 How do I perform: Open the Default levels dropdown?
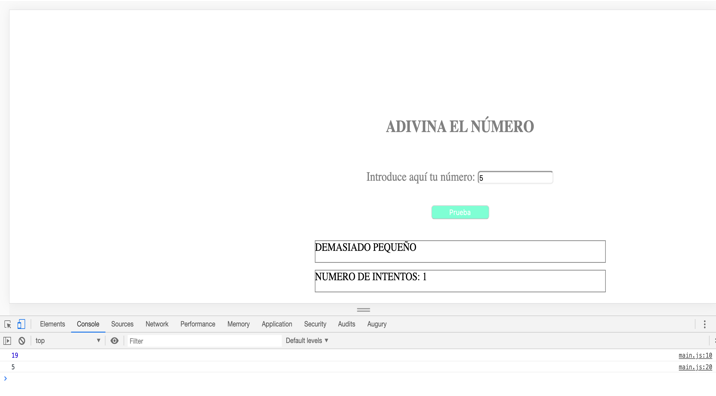307,341
